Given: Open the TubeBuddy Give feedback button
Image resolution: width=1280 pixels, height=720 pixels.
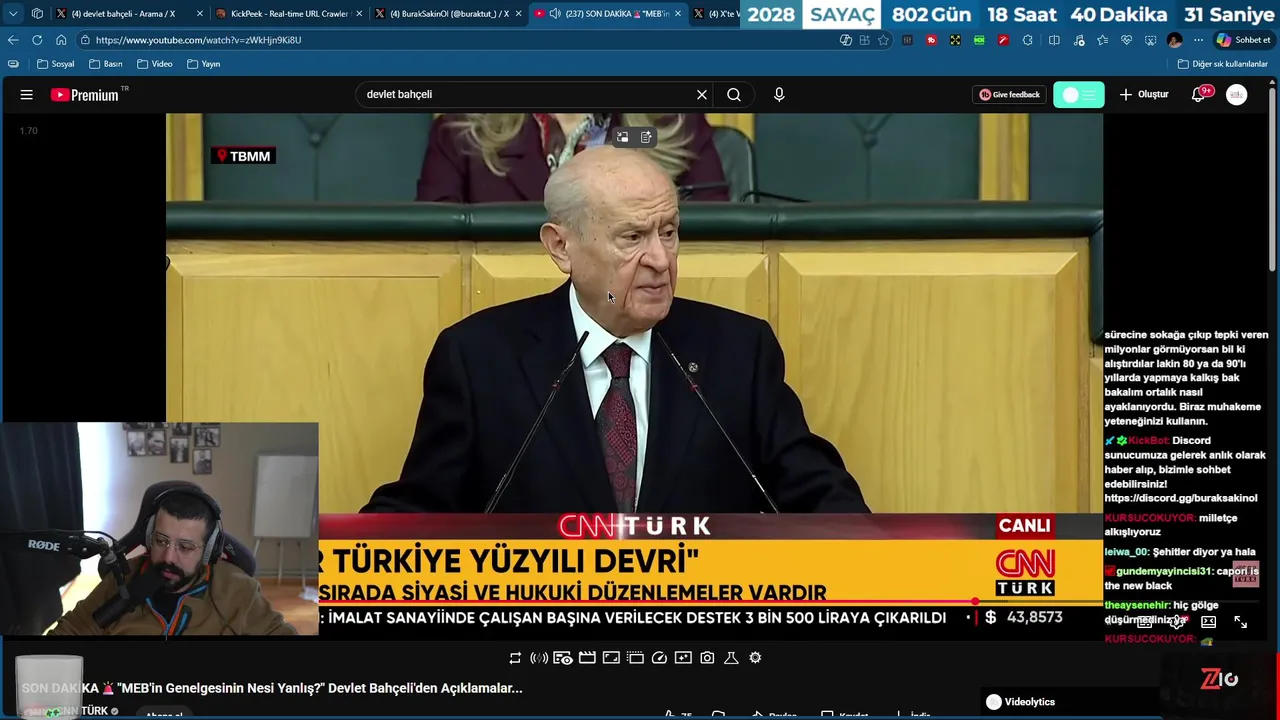Looking at the screenshot, I should 1009,95.
